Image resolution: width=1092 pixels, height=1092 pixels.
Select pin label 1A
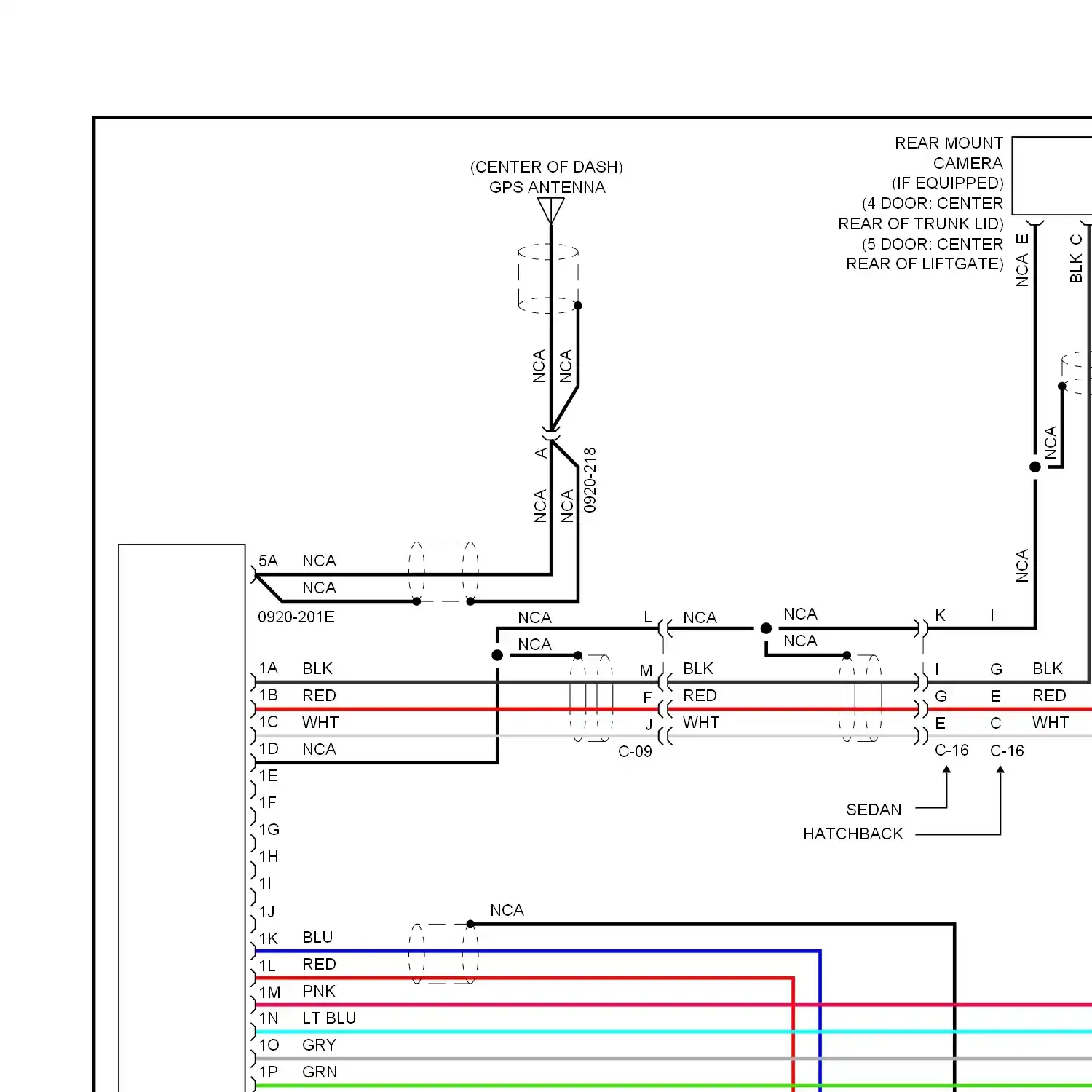pos(268,668)
